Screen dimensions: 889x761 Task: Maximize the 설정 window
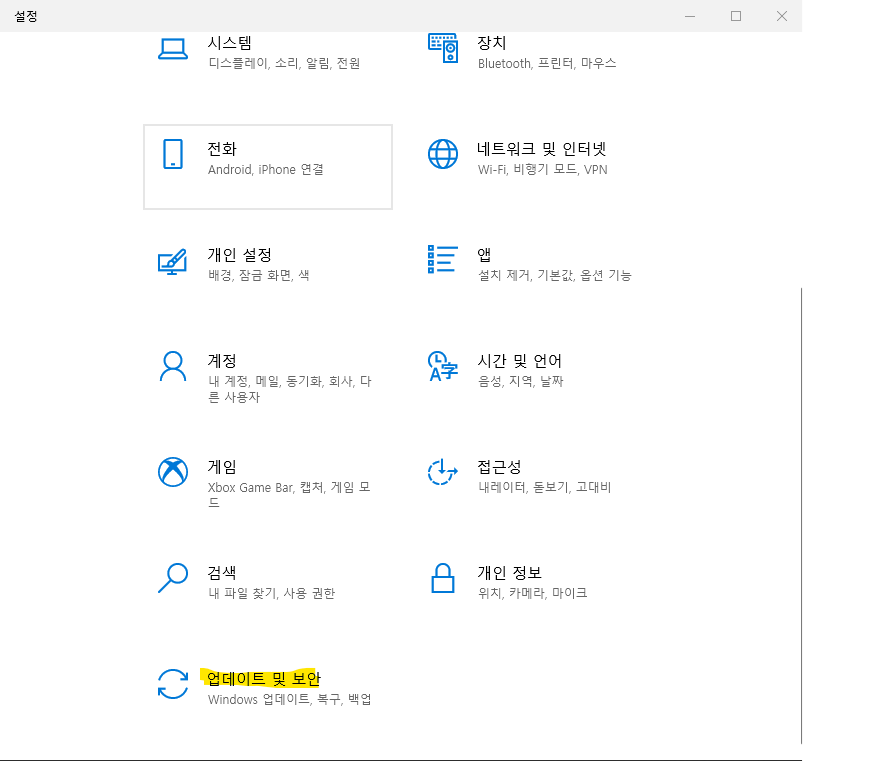736,16
